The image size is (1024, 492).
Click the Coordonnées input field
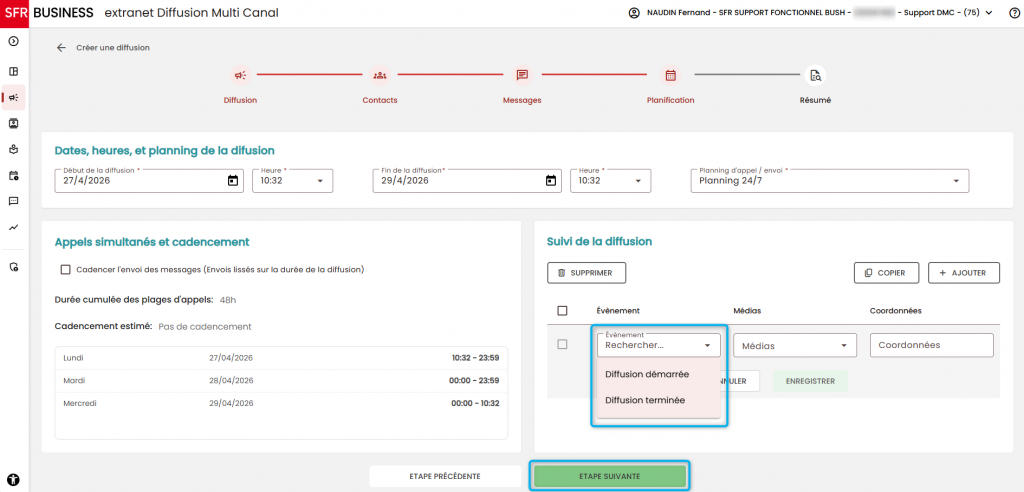pos(931,345)
